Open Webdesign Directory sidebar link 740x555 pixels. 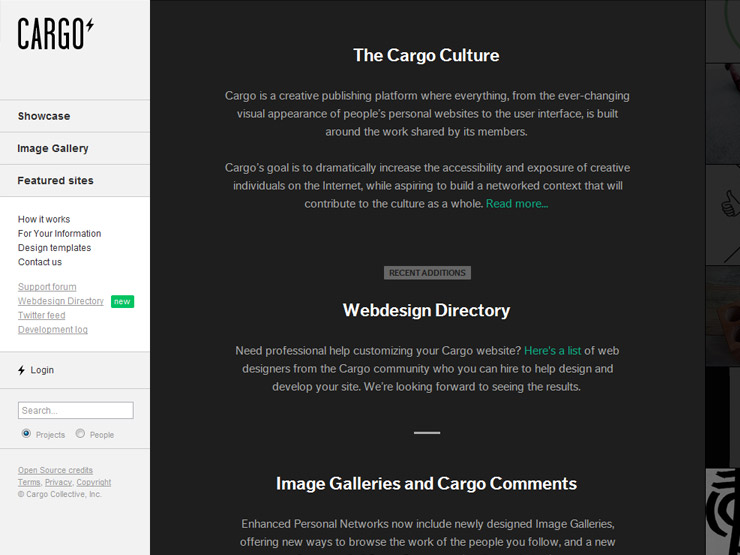(60, 301)
